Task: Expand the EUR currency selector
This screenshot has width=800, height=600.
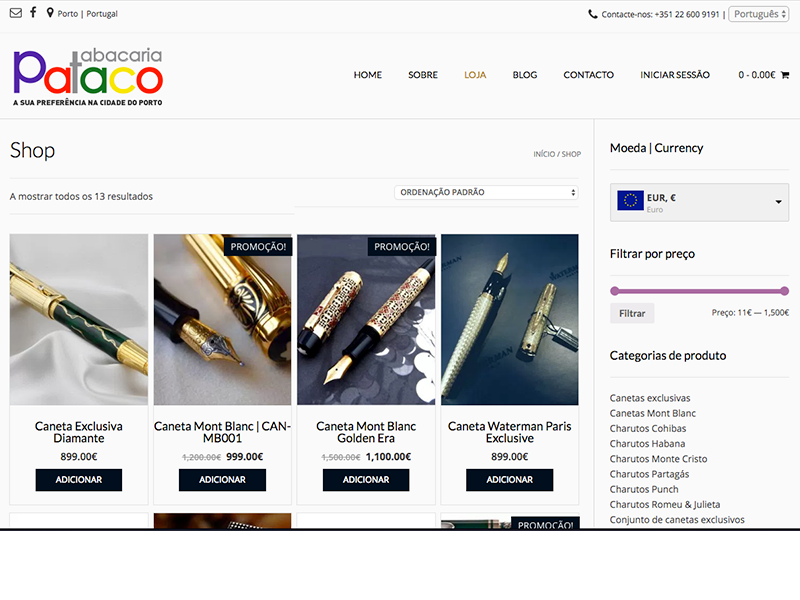Action: click(x=699, y=203)
